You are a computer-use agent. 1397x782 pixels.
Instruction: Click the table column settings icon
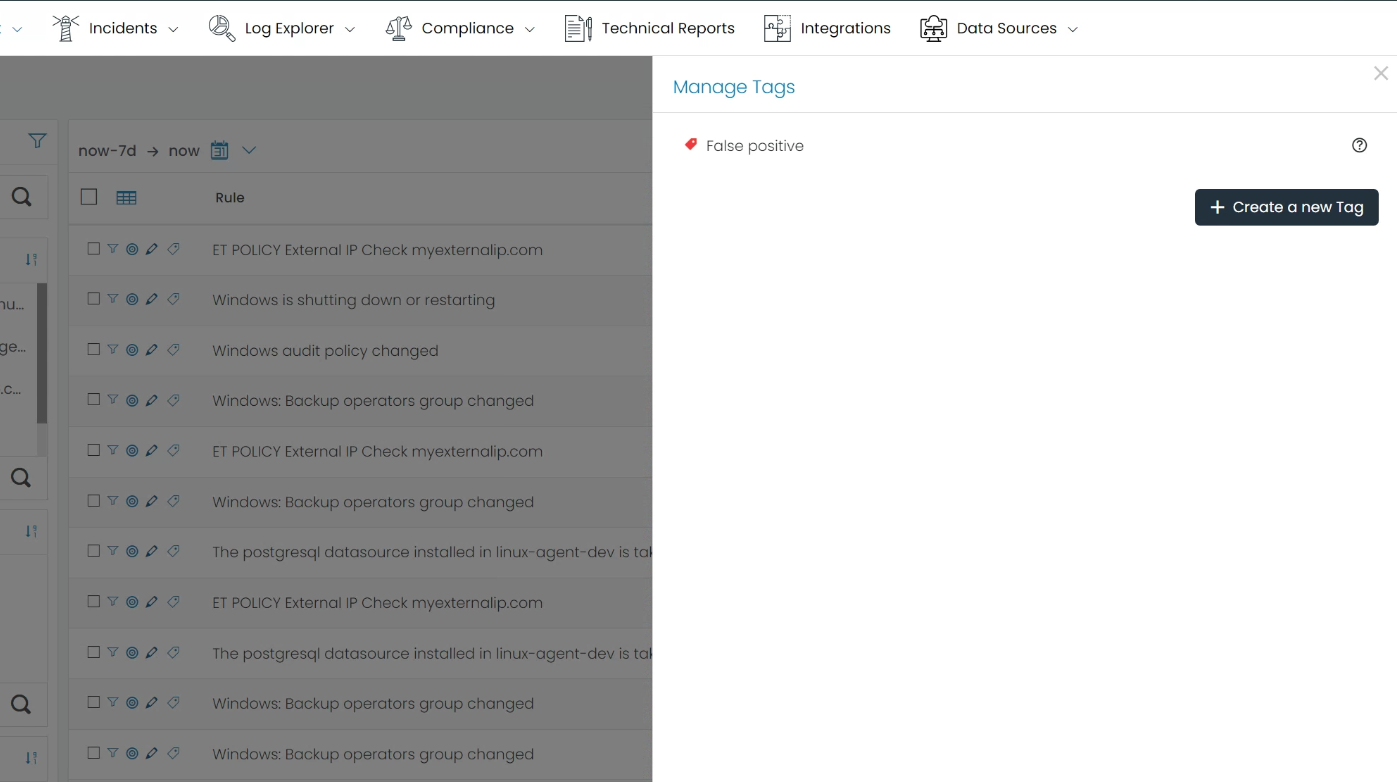pos(126,197)
